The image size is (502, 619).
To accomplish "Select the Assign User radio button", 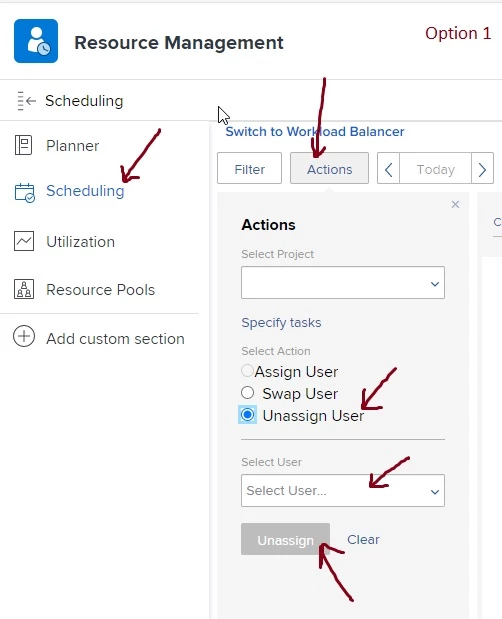I will coord(247,371).
